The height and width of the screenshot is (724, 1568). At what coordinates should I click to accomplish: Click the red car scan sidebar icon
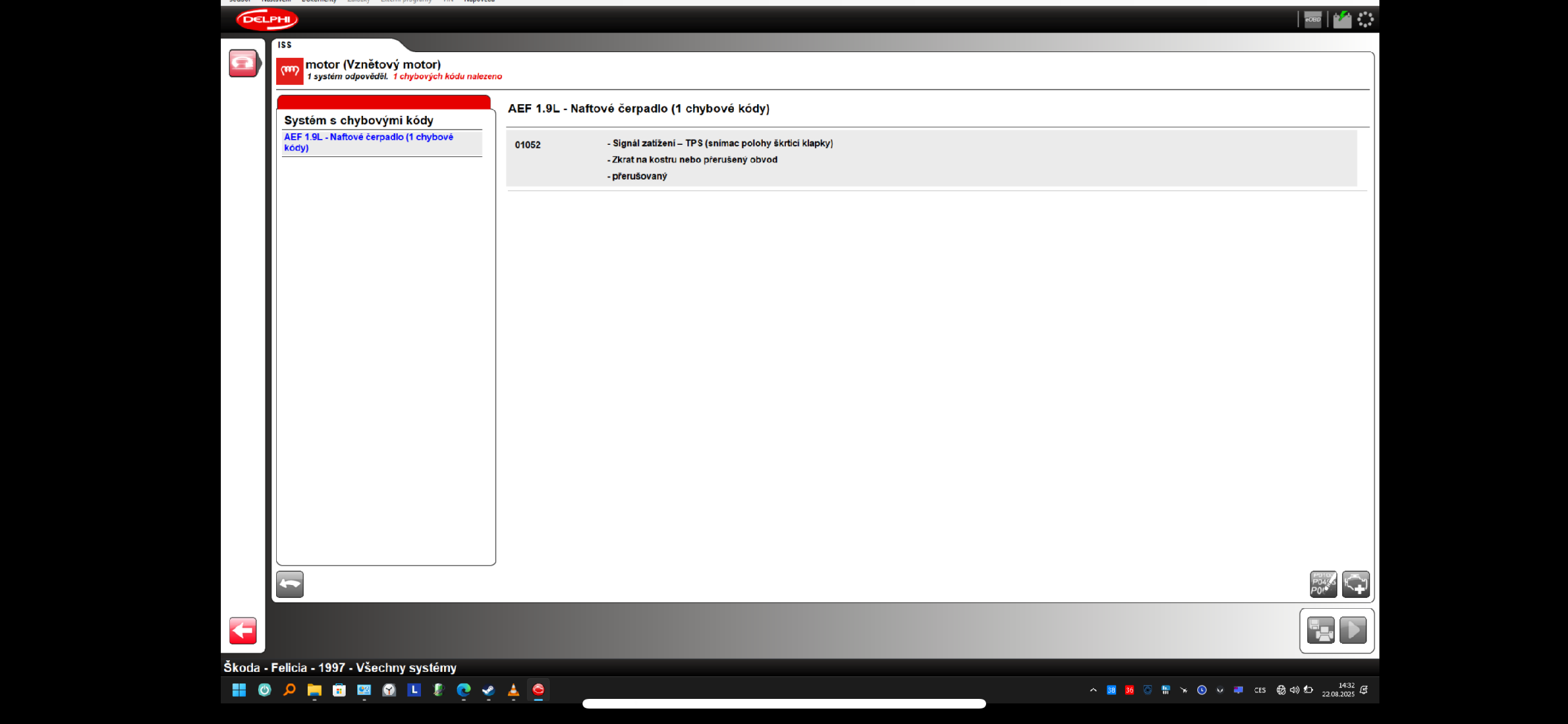243,63
